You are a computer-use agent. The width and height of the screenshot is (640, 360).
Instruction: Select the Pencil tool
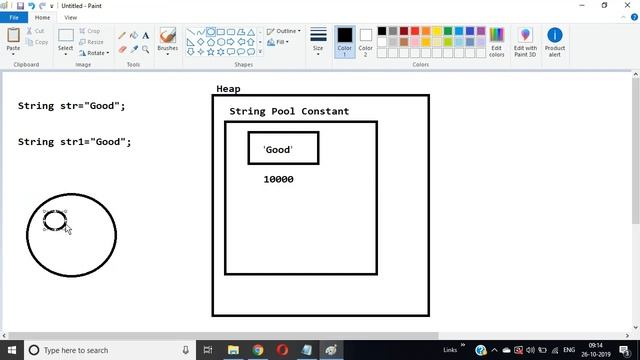click(x=122, y=36)
